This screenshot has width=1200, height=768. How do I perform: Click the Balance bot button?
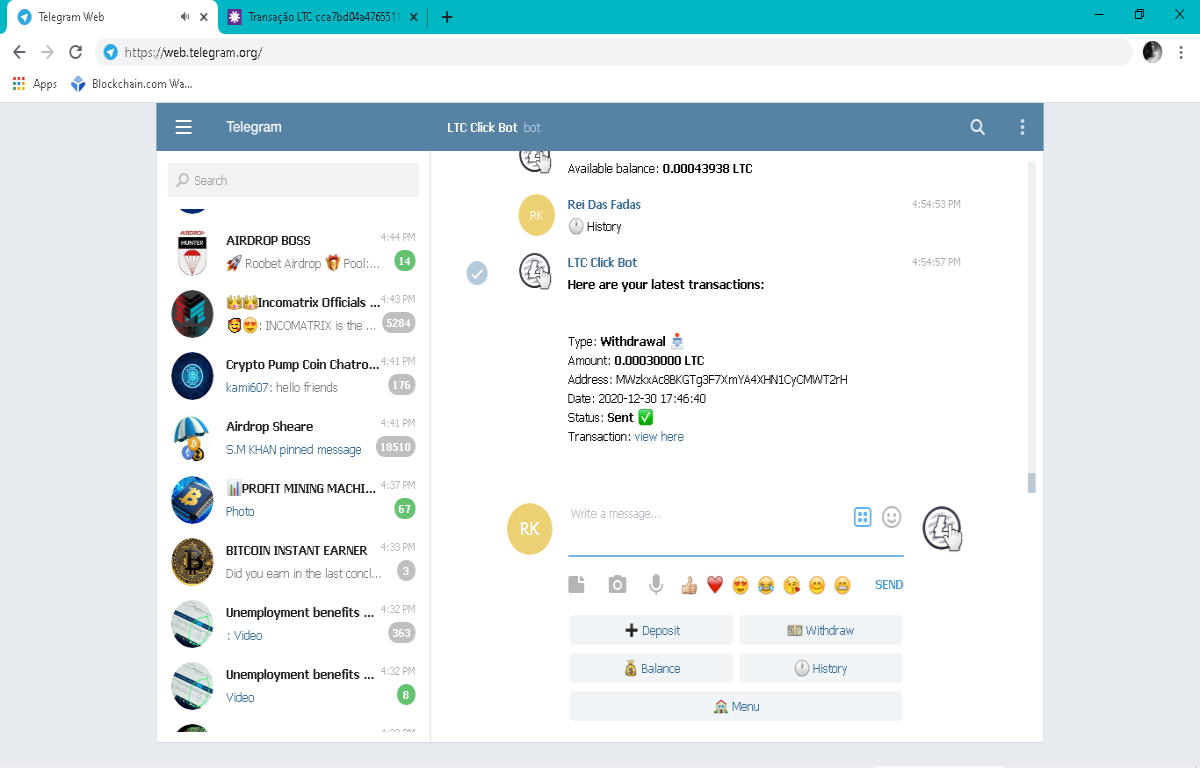point(651,668)
